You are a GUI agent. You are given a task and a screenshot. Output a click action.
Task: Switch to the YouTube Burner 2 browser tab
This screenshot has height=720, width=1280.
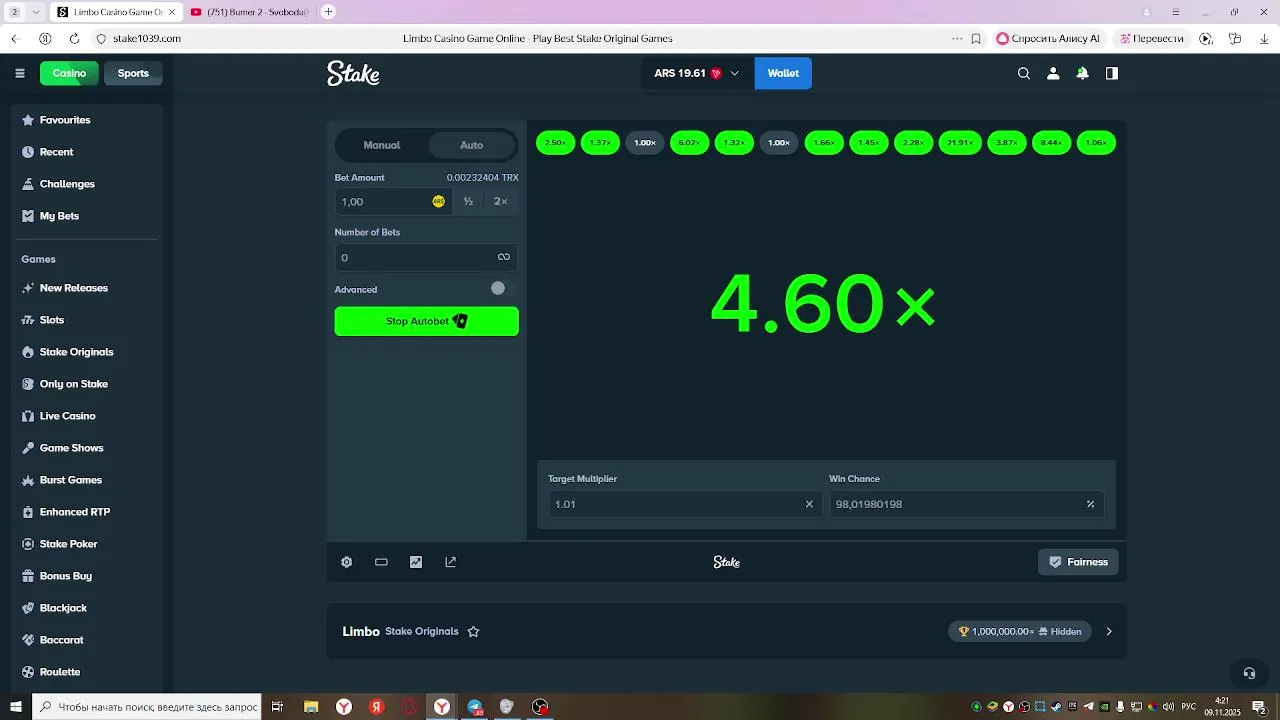click(x=248, y=12)
